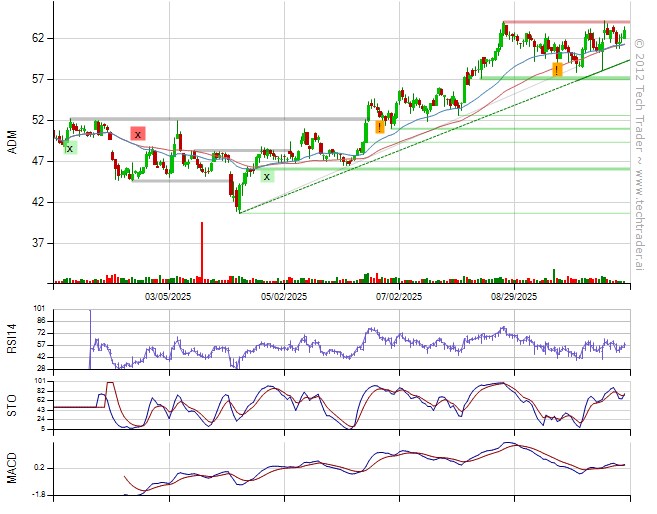The height and width of the screenshot is (514, 657).
Task: Click the leftmost green x marker
Action: click(69, 148)
